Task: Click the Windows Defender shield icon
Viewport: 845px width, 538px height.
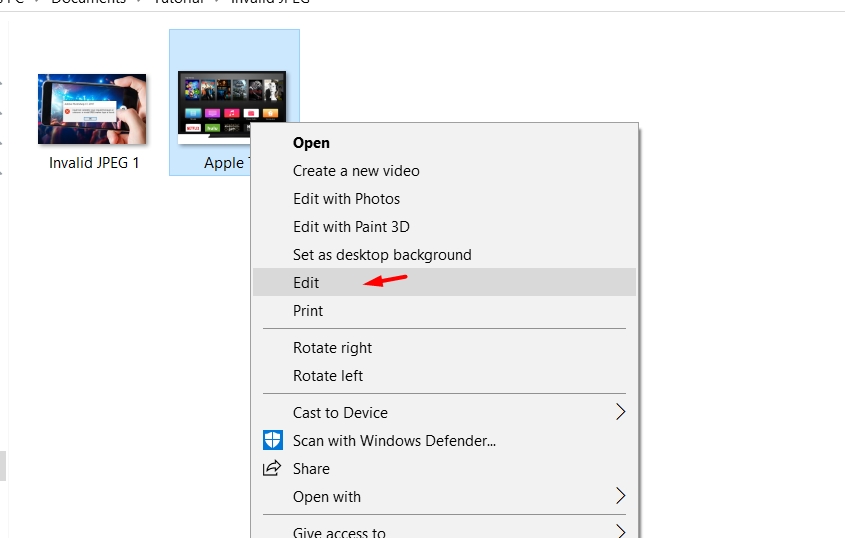Action: point(273,440)
